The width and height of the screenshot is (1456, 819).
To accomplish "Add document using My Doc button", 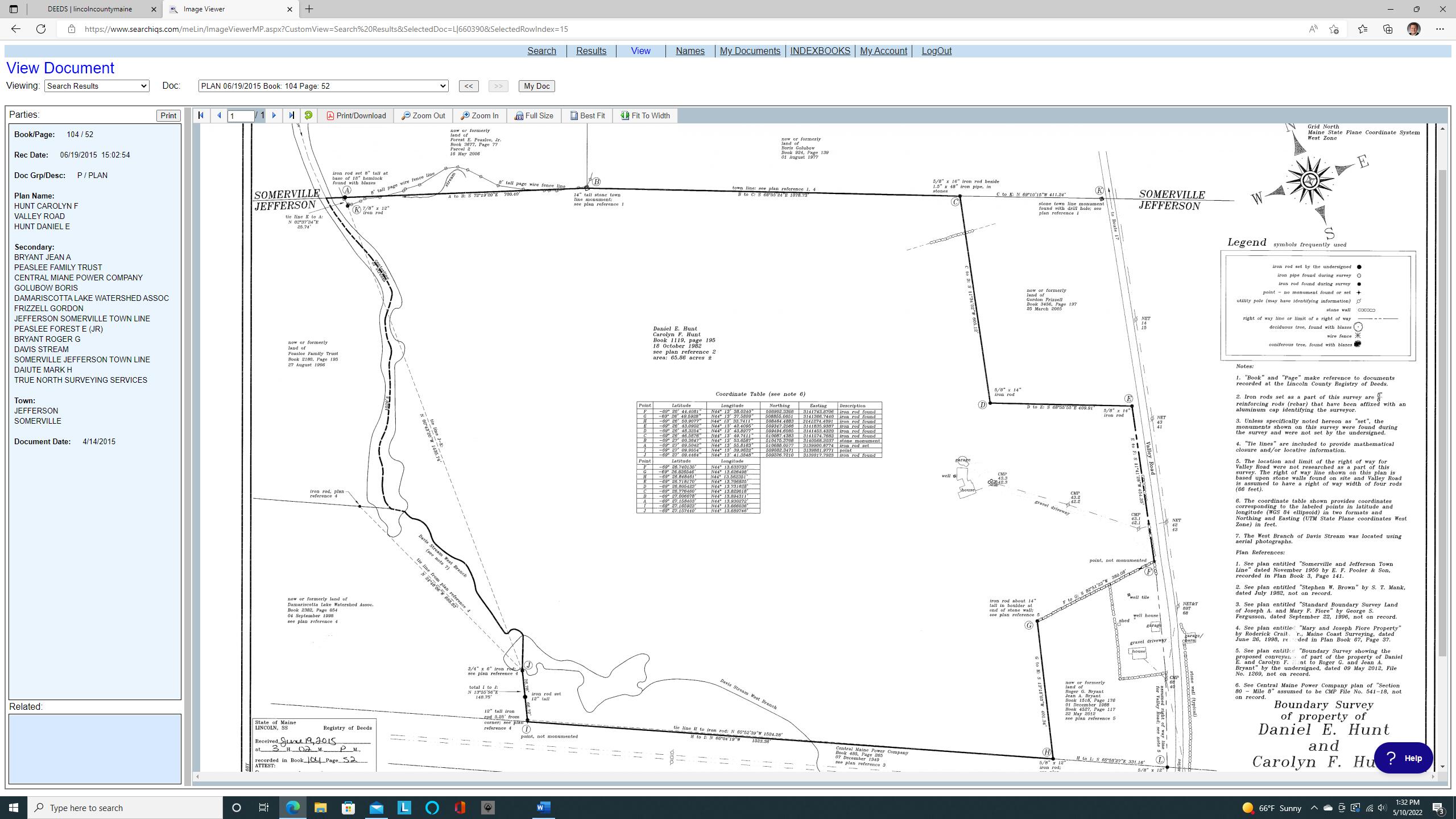I will (536, 86).
